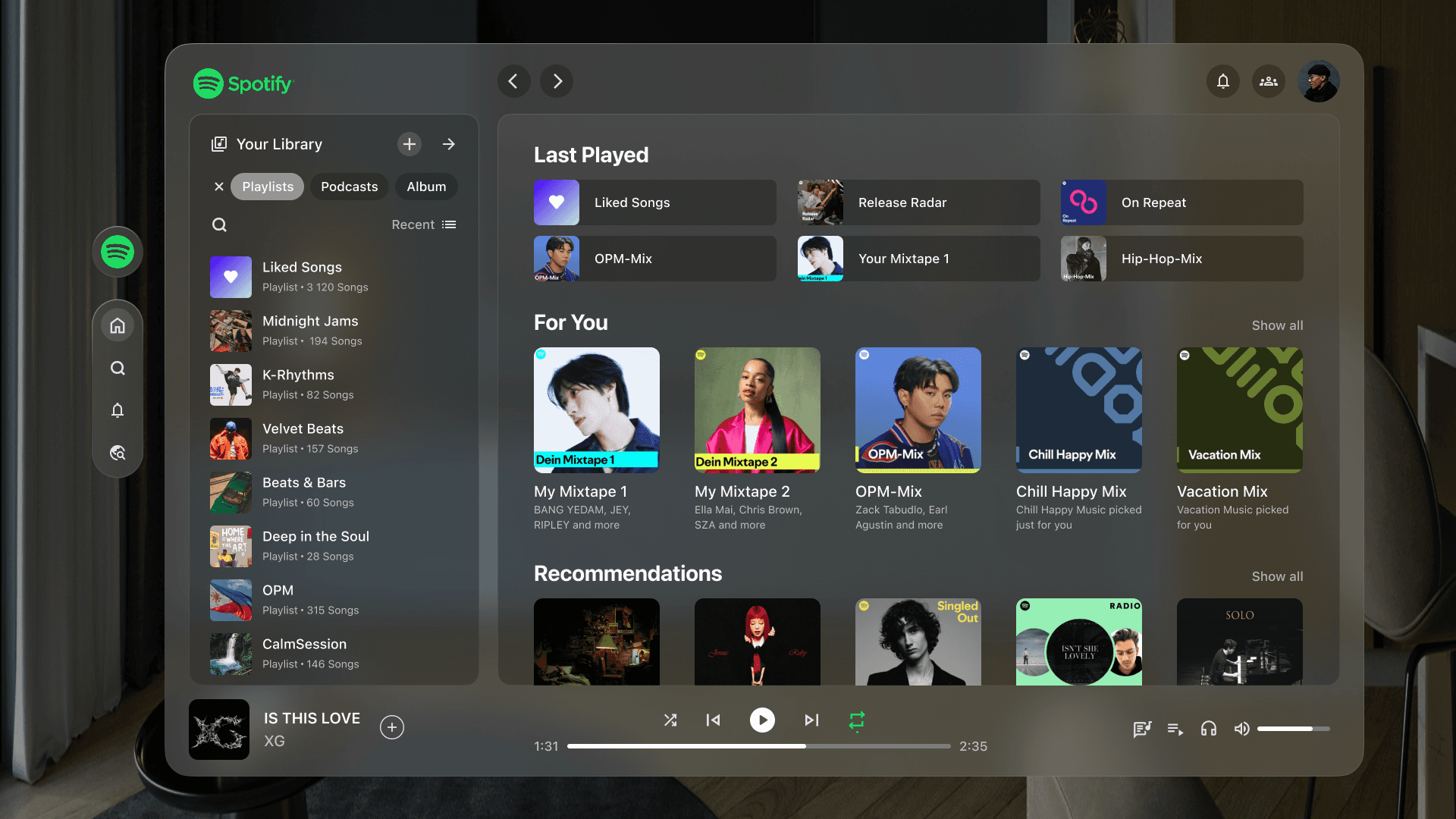Open the browse icon in side dock

tap(118, 453)
